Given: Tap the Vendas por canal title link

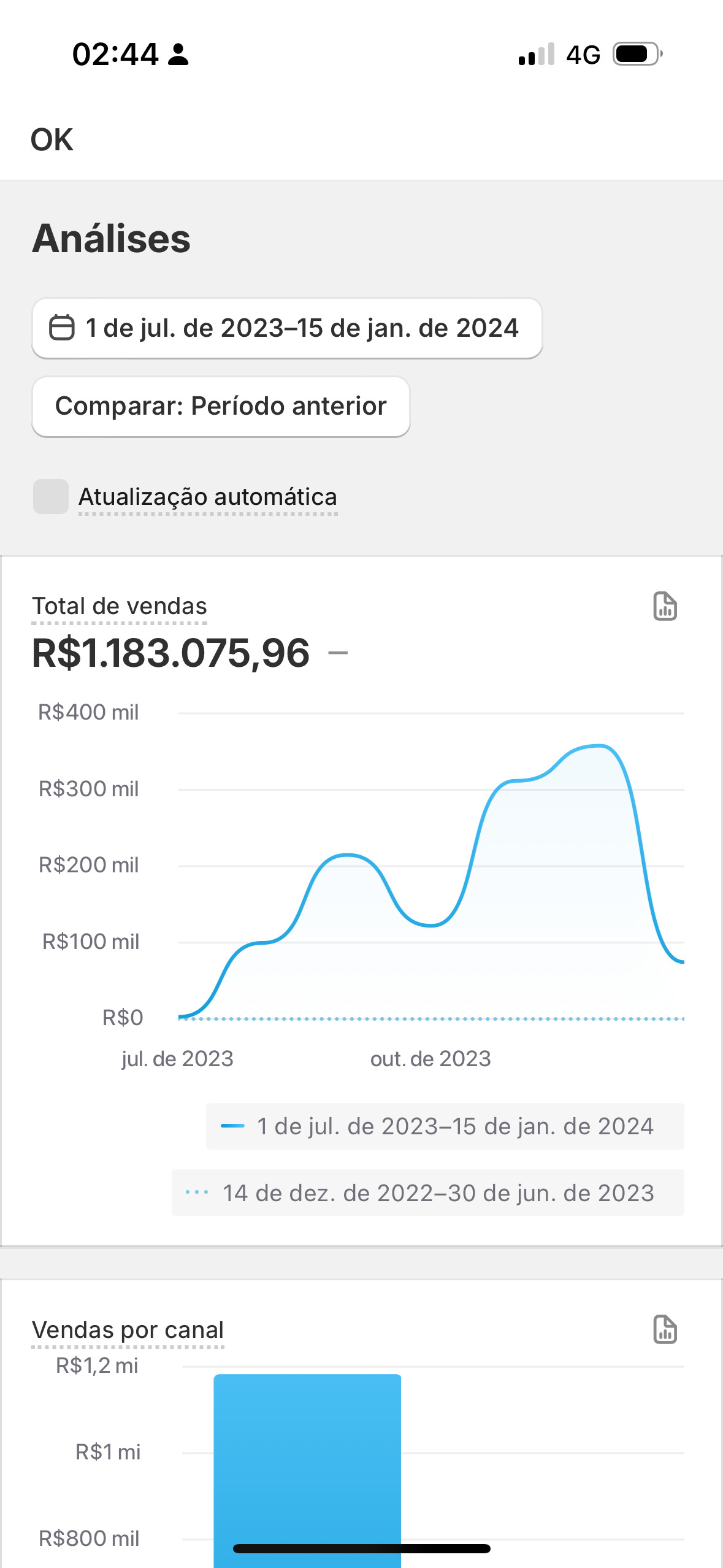Looking at the screenshot, I should 128,1329.
